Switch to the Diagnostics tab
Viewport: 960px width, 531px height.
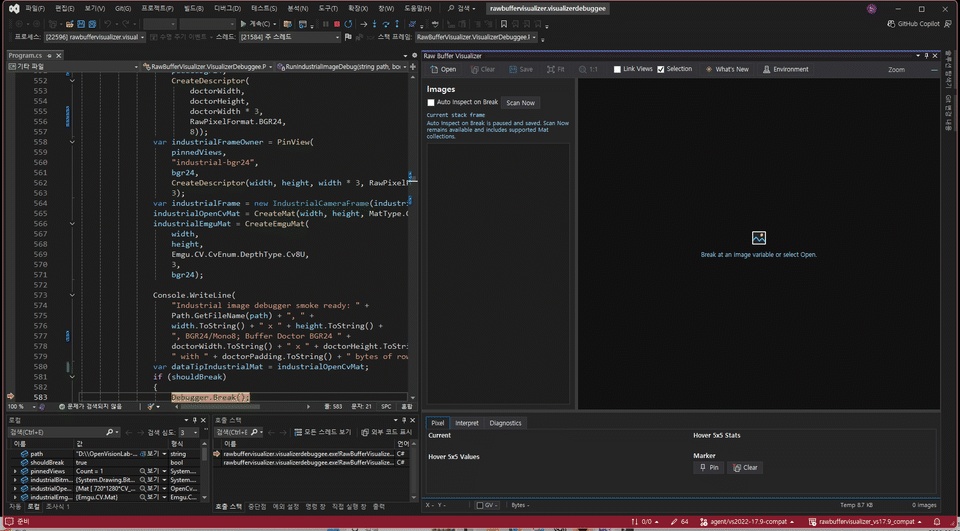click(505, 423)
